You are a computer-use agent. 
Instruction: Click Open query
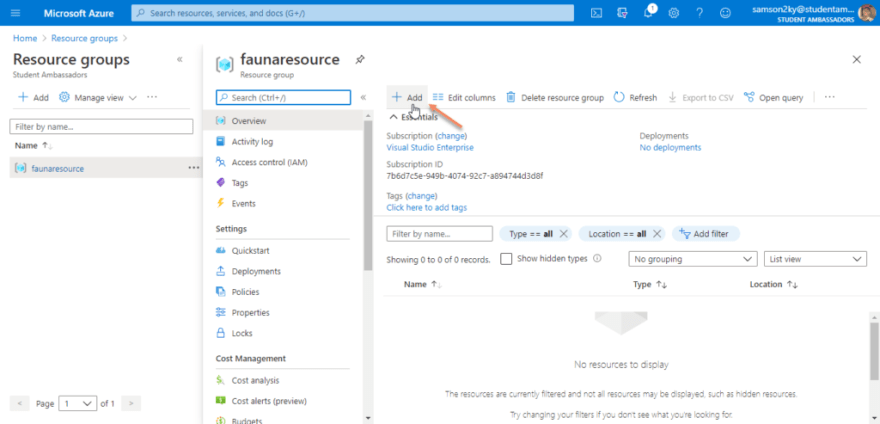(773, 97)
